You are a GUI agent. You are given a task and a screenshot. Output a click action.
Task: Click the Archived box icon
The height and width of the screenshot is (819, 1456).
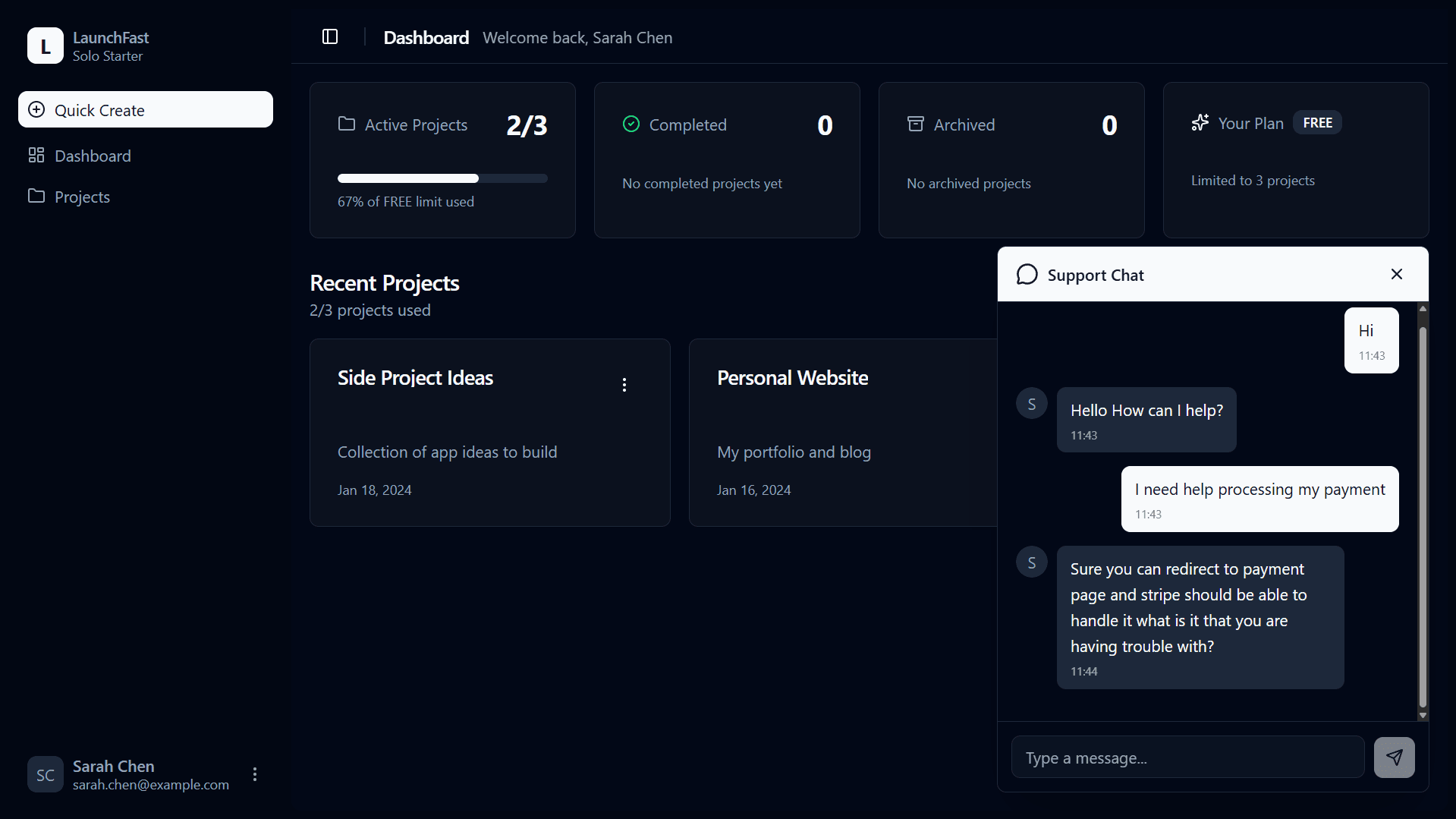pyautogui.click(x=916, y=124)
